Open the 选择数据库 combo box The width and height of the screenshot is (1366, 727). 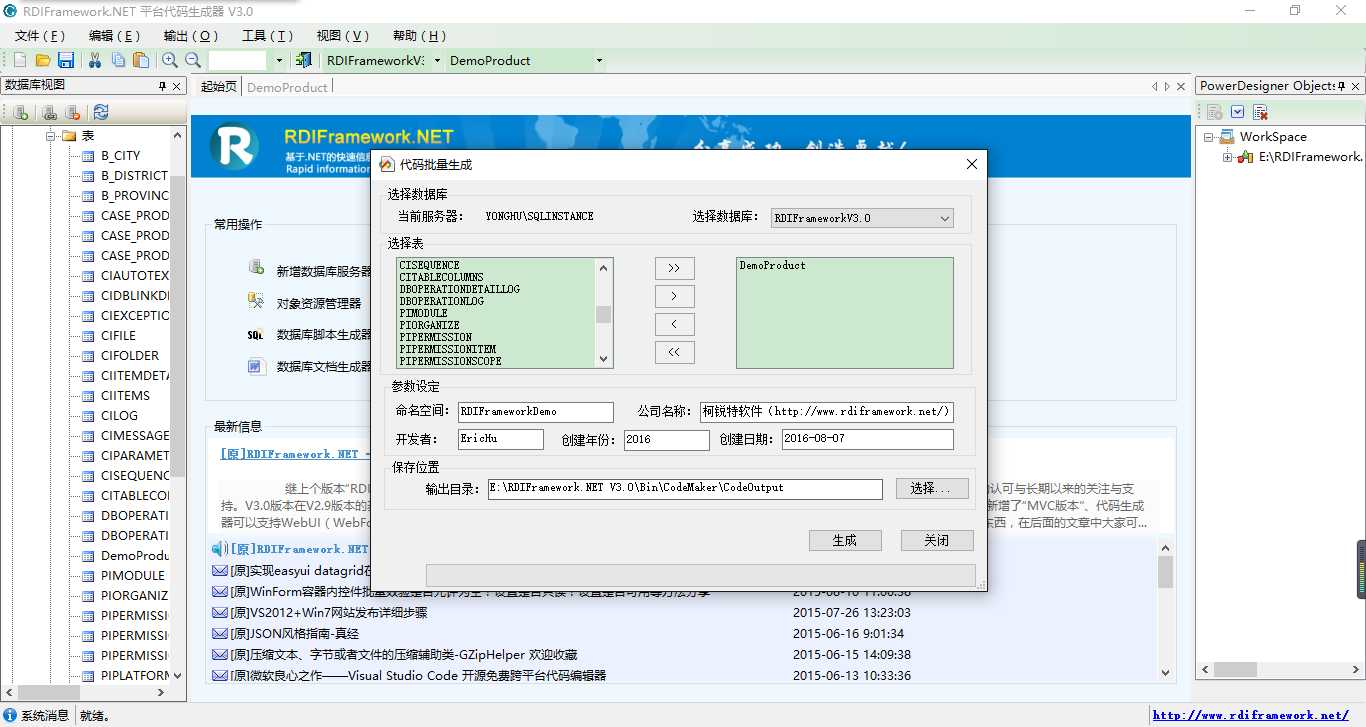(863, 217)
